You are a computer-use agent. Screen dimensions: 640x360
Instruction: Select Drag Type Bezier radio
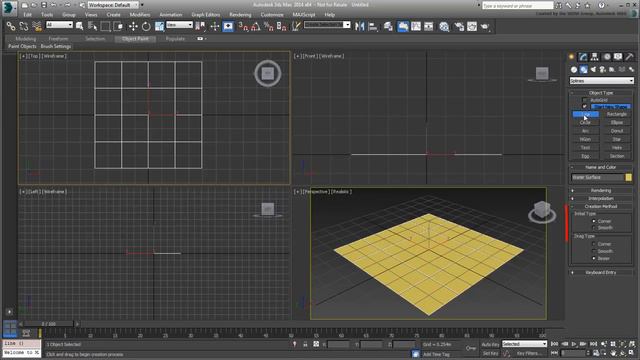tap(594, 258)
